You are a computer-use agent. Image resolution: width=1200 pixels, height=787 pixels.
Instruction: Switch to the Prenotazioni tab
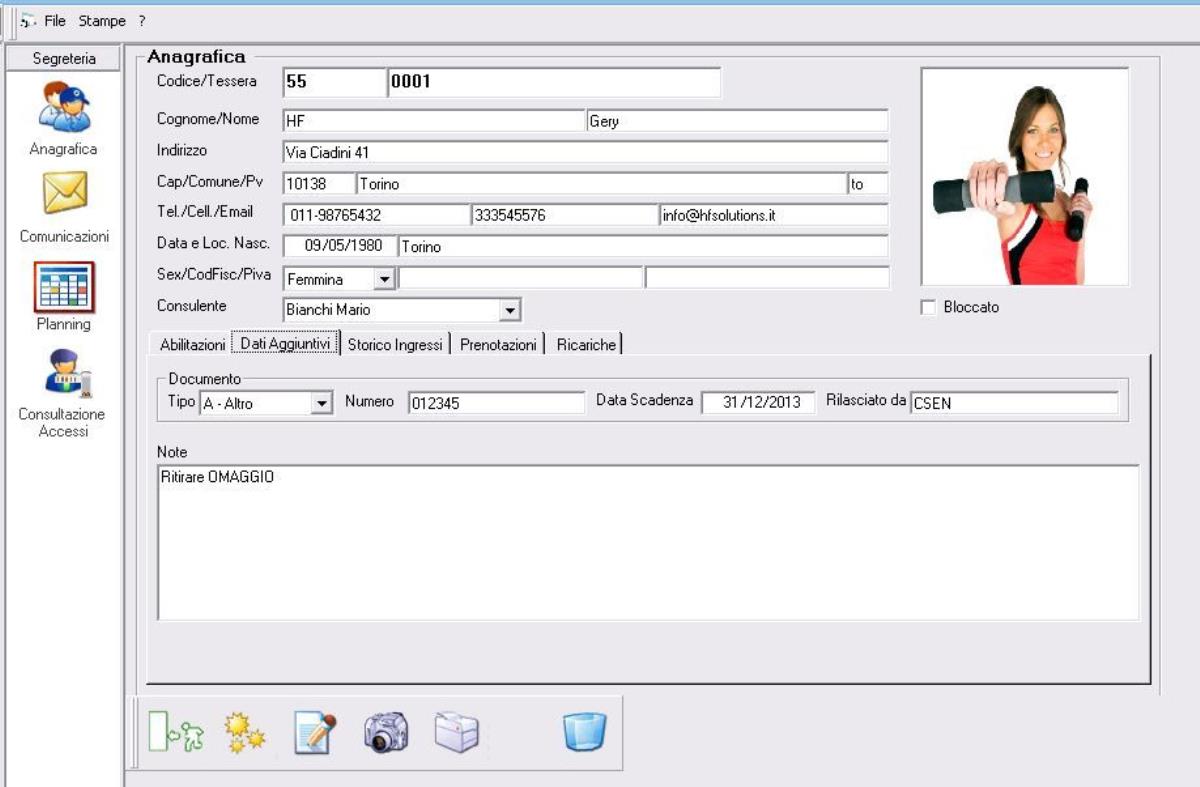[x=499, y=344]
